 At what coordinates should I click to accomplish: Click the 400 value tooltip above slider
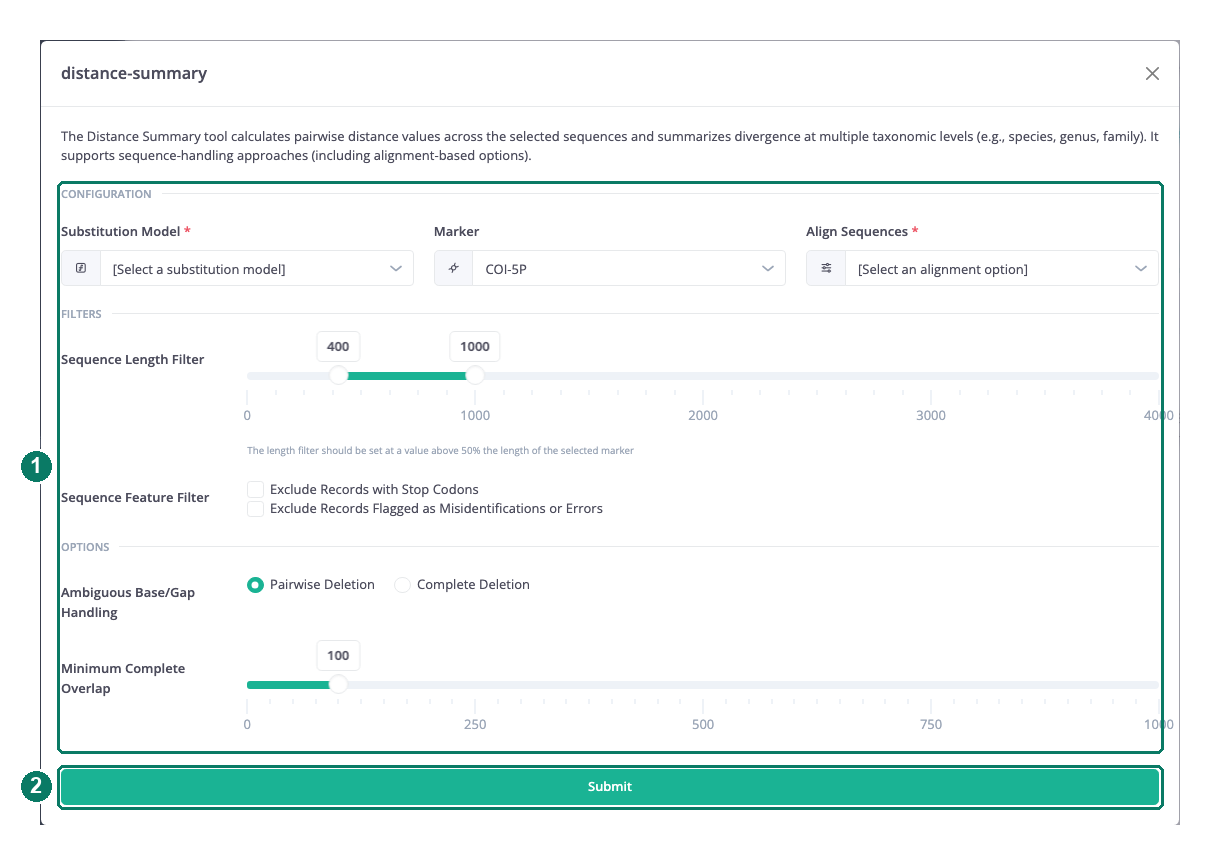click(x=338, y=346)
